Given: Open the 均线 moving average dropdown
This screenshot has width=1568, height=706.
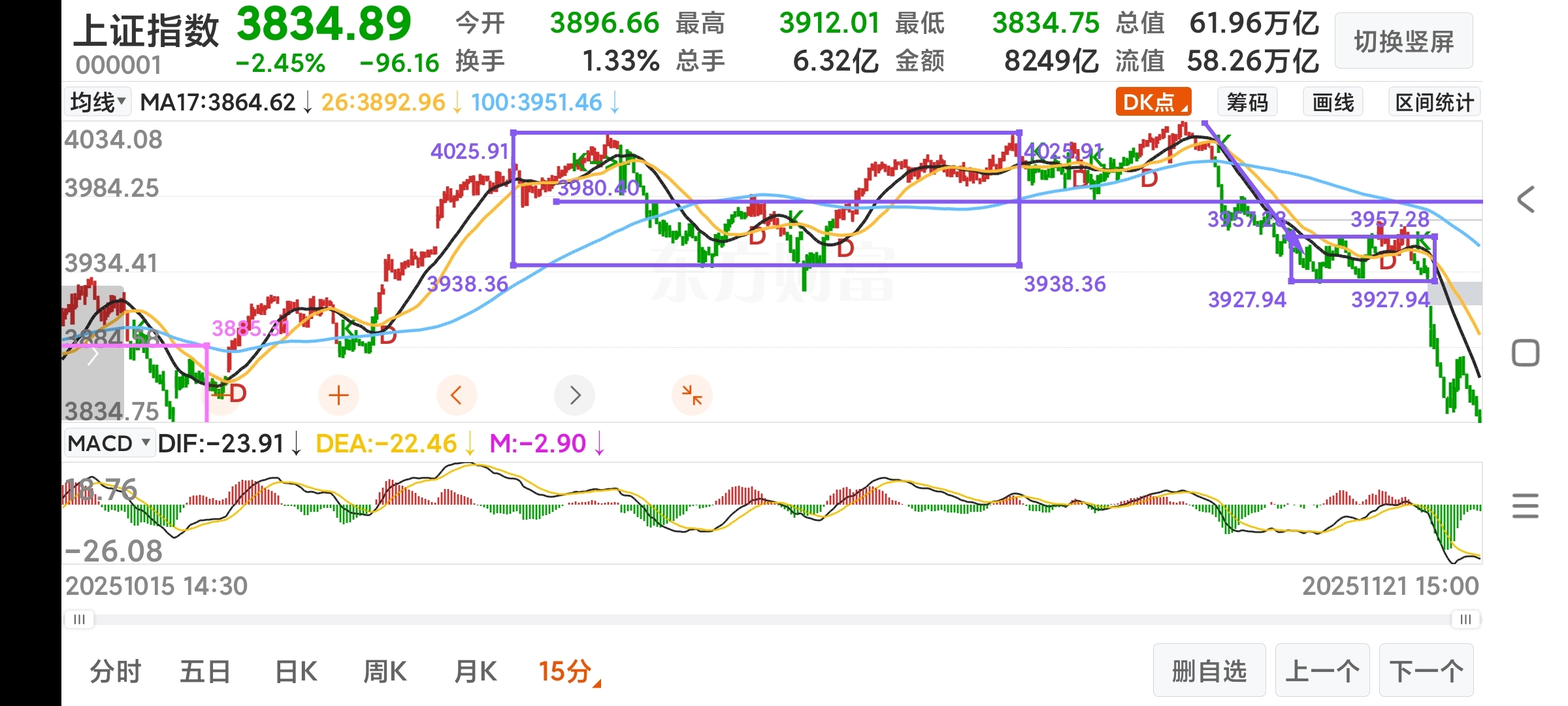Looking at the screenshot, I should click(98, 103).
